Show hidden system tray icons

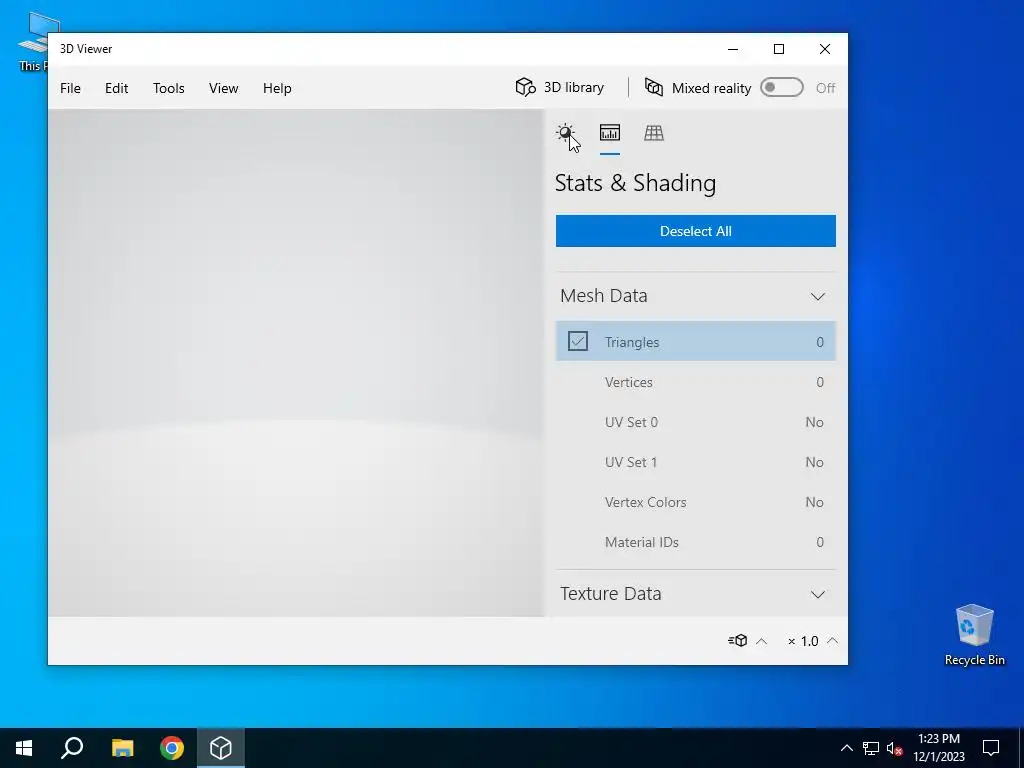click(x=846, y=748)
